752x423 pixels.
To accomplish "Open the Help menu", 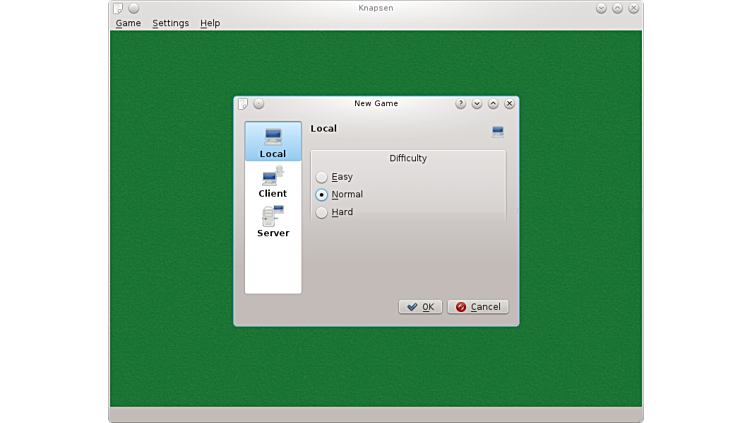I will tap(210, 23).
